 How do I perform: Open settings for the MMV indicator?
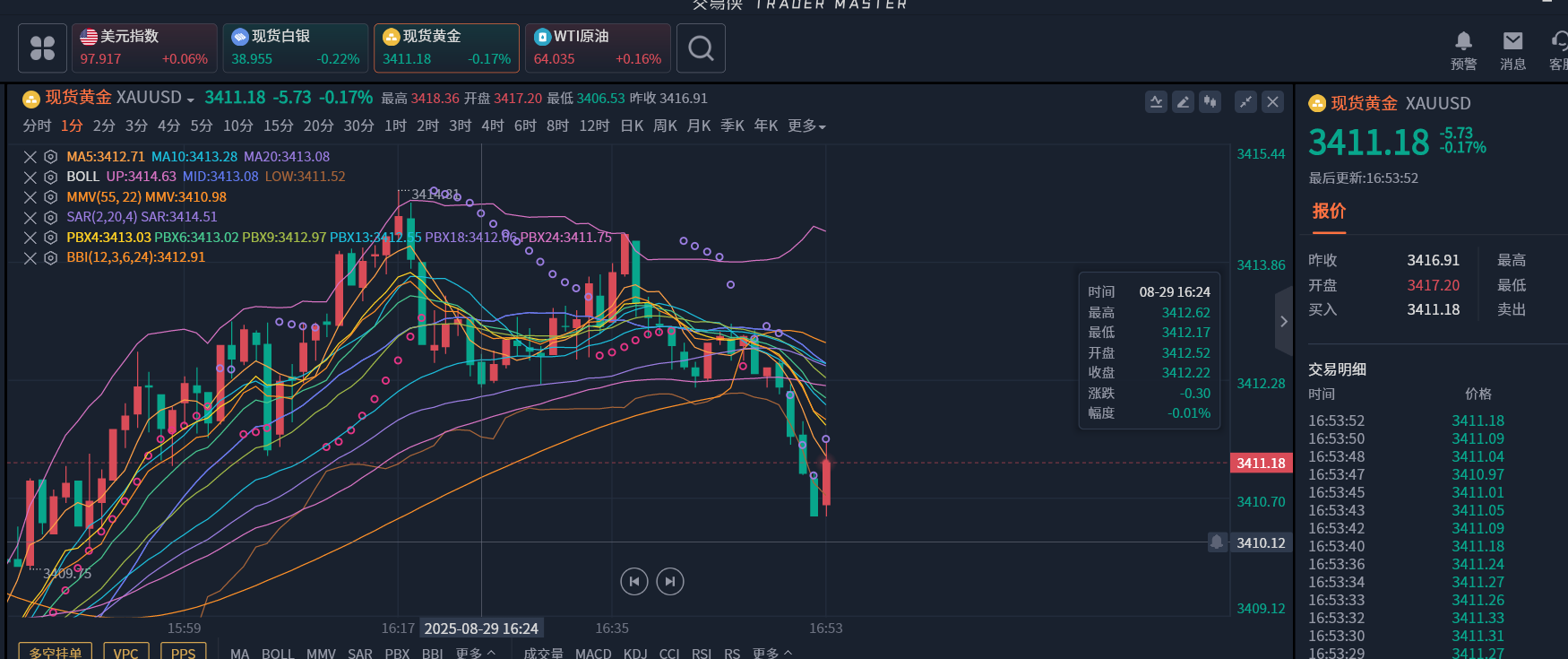[51, 197]
